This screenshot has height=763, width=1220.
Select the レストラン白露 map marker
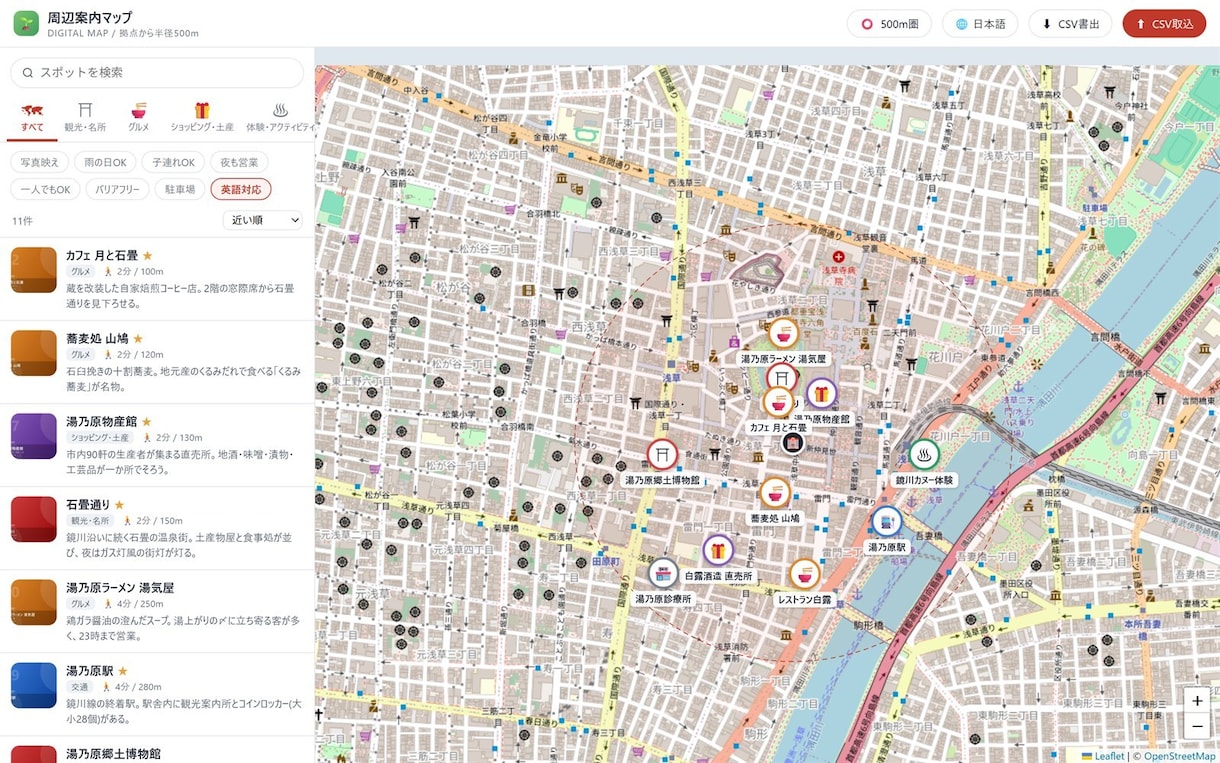pyautogui.click(x=804, y=574)
